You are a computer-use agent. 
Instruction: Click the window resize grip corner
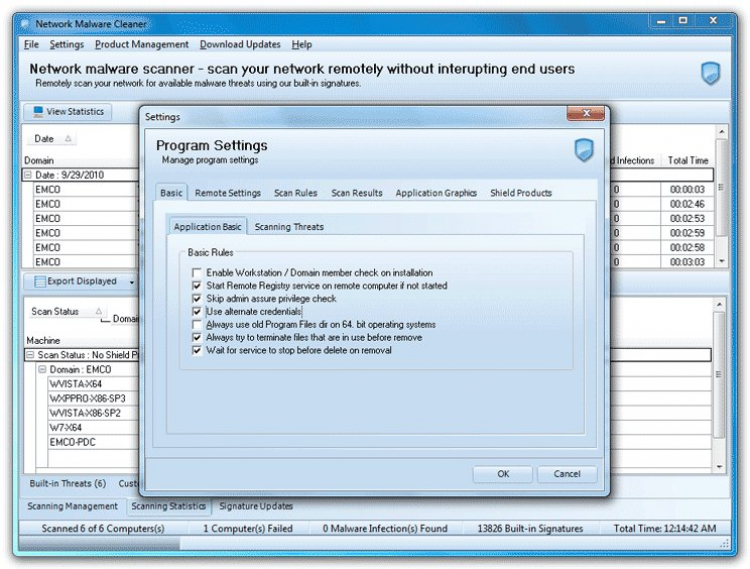[725, 544]
